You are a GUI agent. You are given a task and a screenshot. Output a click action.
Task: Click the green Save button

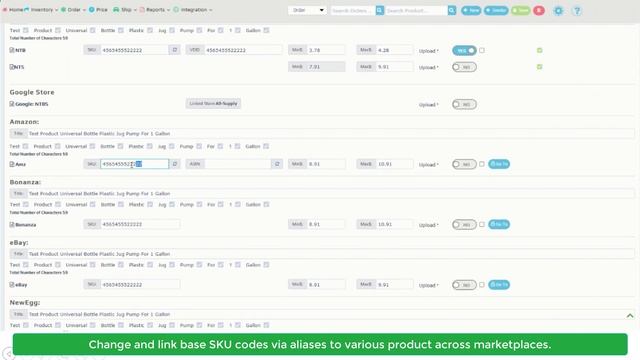521,10
